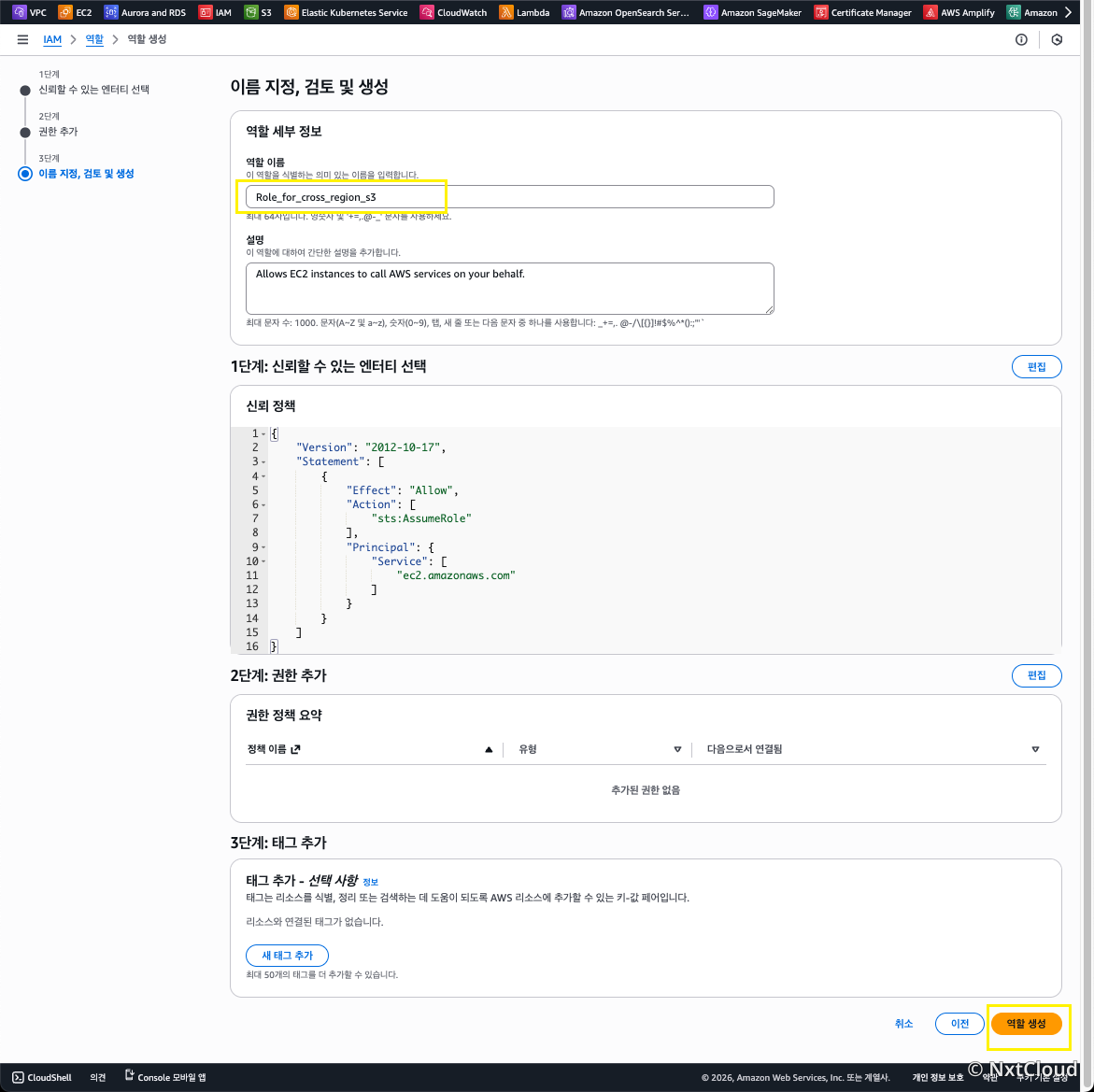Select step 1 신뢰할 수 있는 엔터티 선택

point(93,90)
